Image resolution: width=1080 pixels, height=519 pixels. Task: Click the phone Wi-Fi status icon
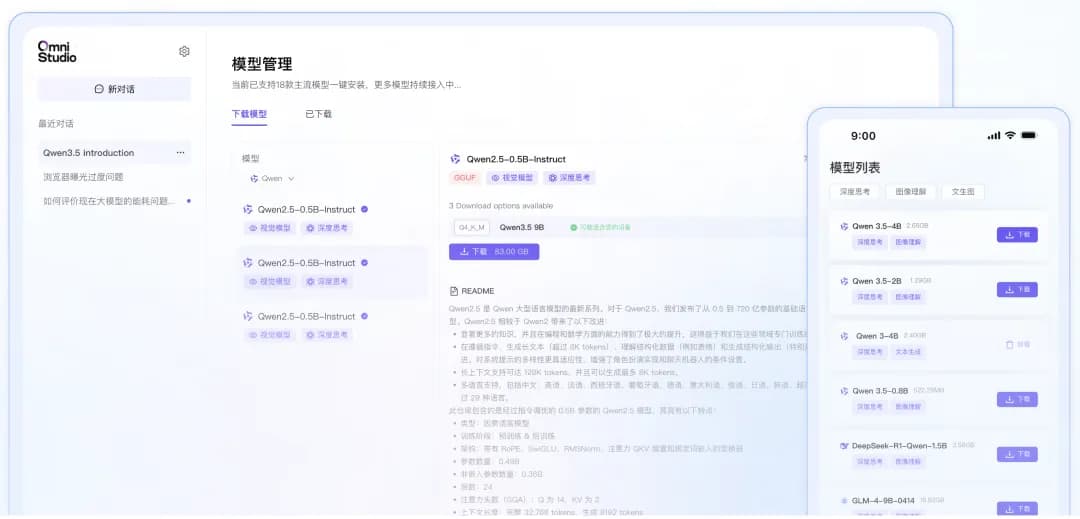click(1010, 136)
